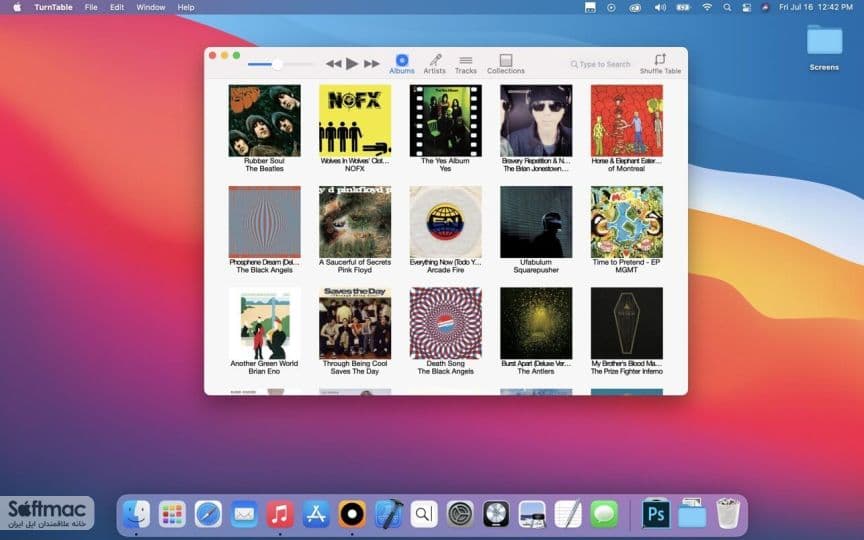
Task: Switch to the Artists view
Action: click(434, 64)
